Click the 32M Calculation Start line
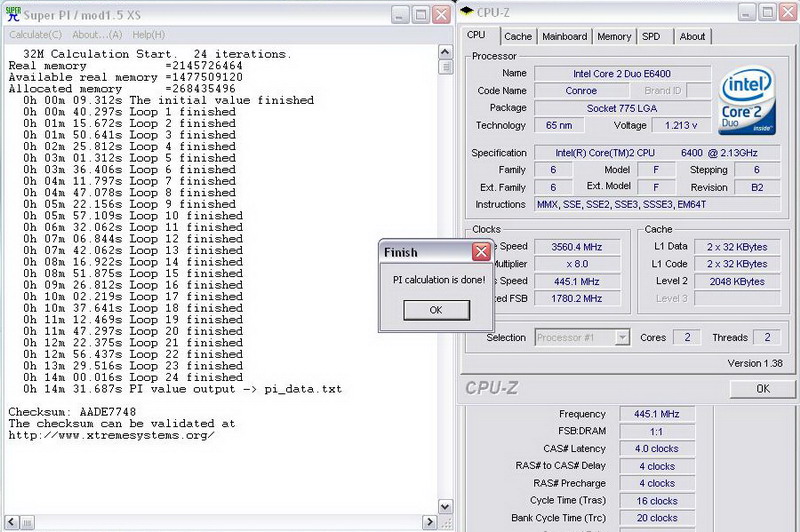Screen dimensions: 800x532 point(157,54)
